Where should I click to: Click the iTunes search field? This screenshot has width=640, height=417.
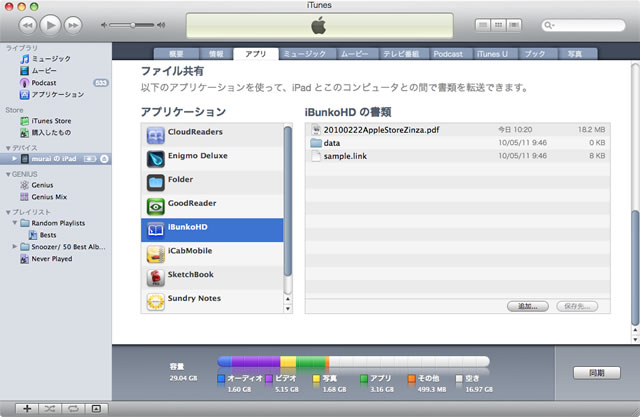583,25
